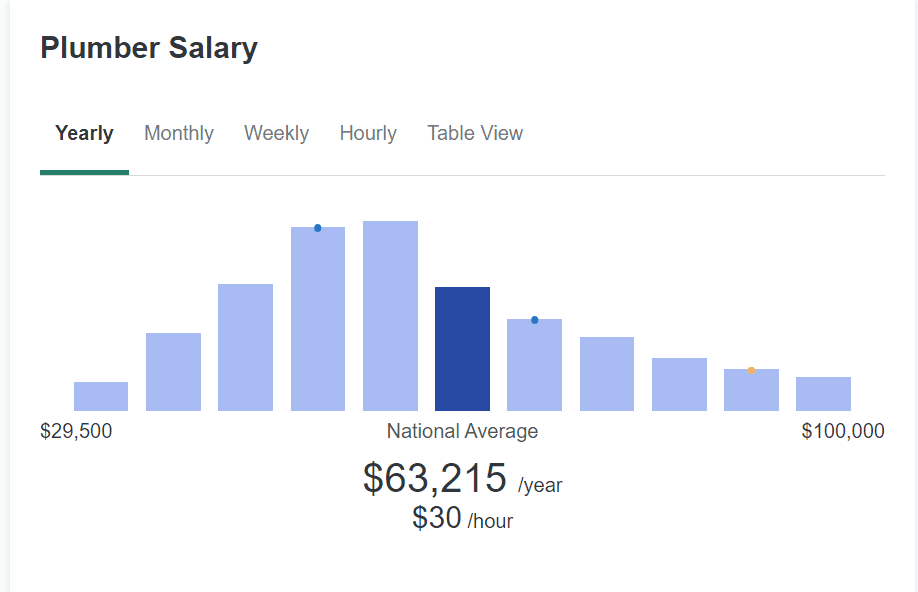Click the $30 /hour rate text
918x592 pixels.
462,519
